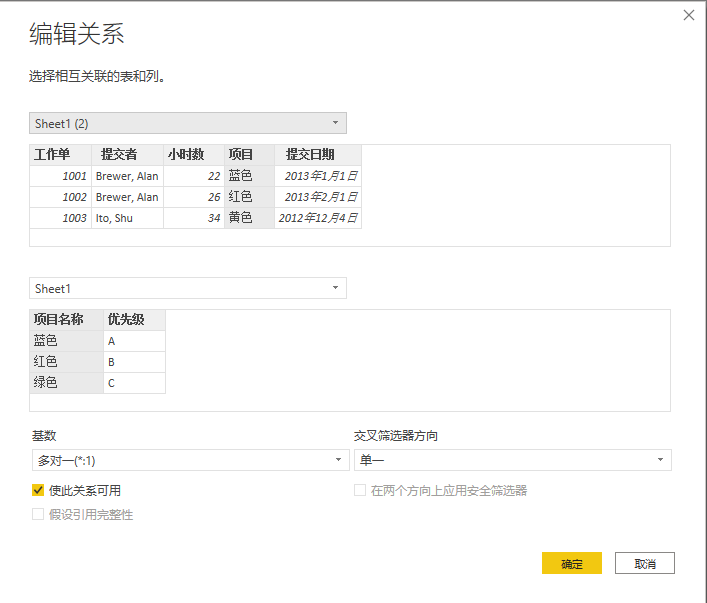Click the 2013年2月1日 date cell

(x=320, y=197)
